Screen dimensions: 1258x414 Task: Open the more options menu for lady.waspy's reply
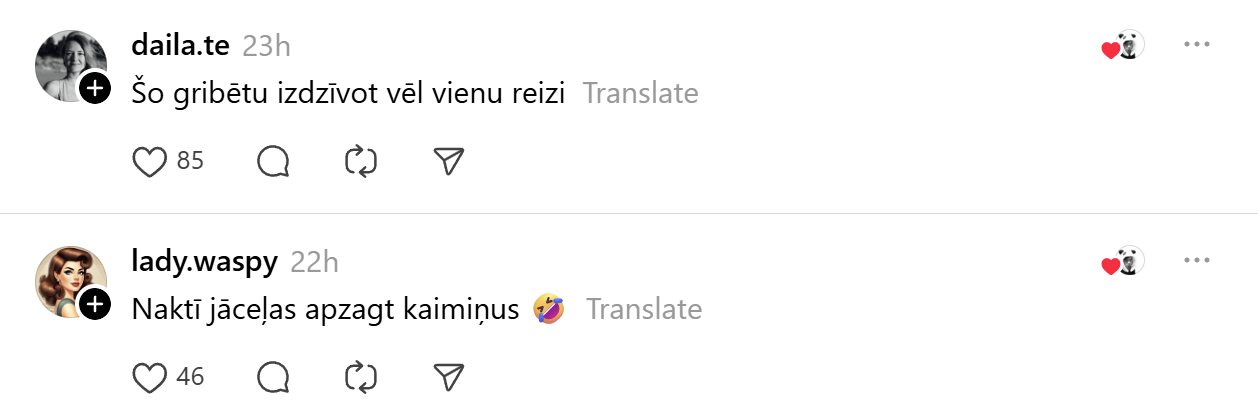click(x=1197, y=261)
